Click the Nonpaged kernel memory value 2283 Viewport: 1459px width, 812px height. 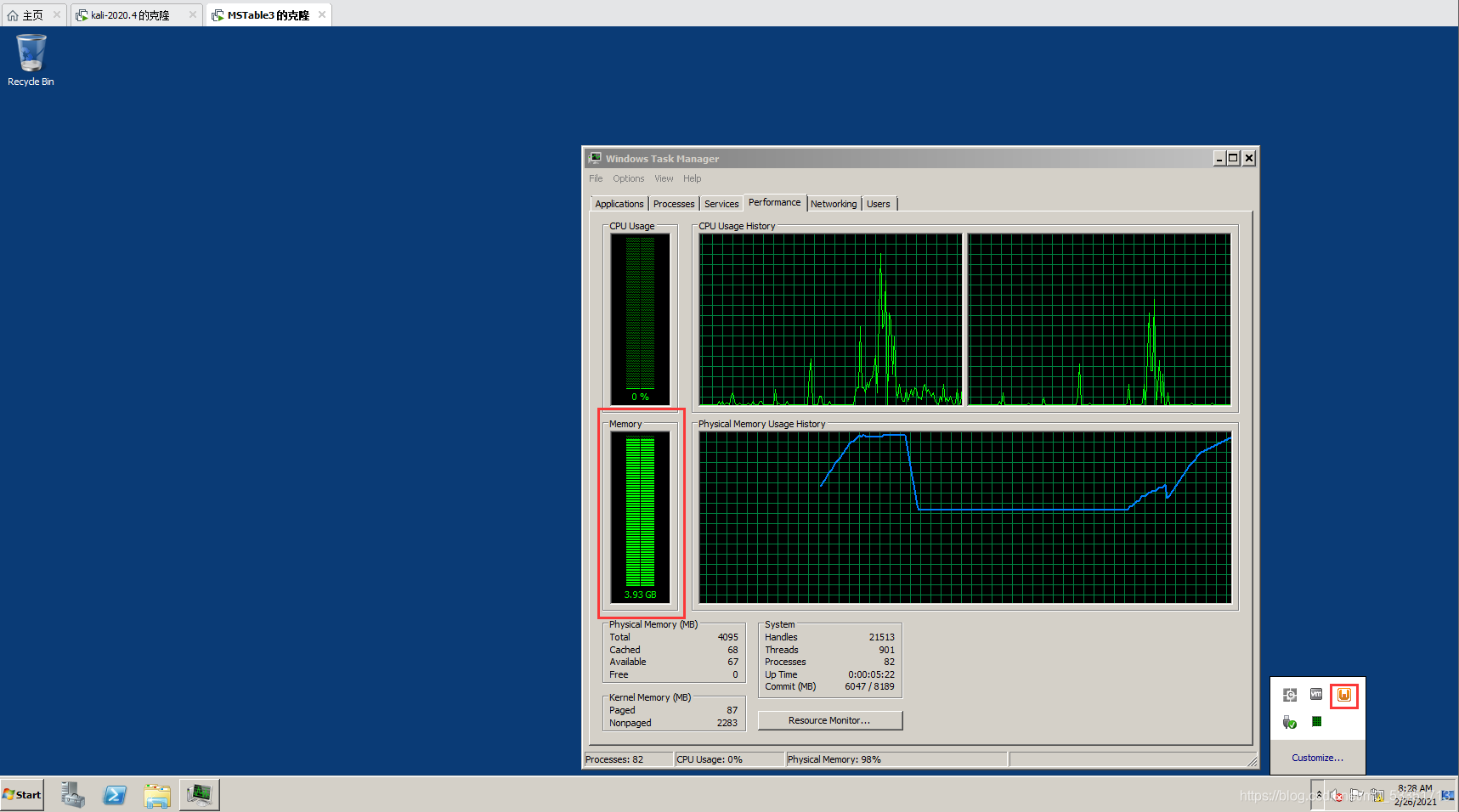pyautogui.click(x=727, y=723)
